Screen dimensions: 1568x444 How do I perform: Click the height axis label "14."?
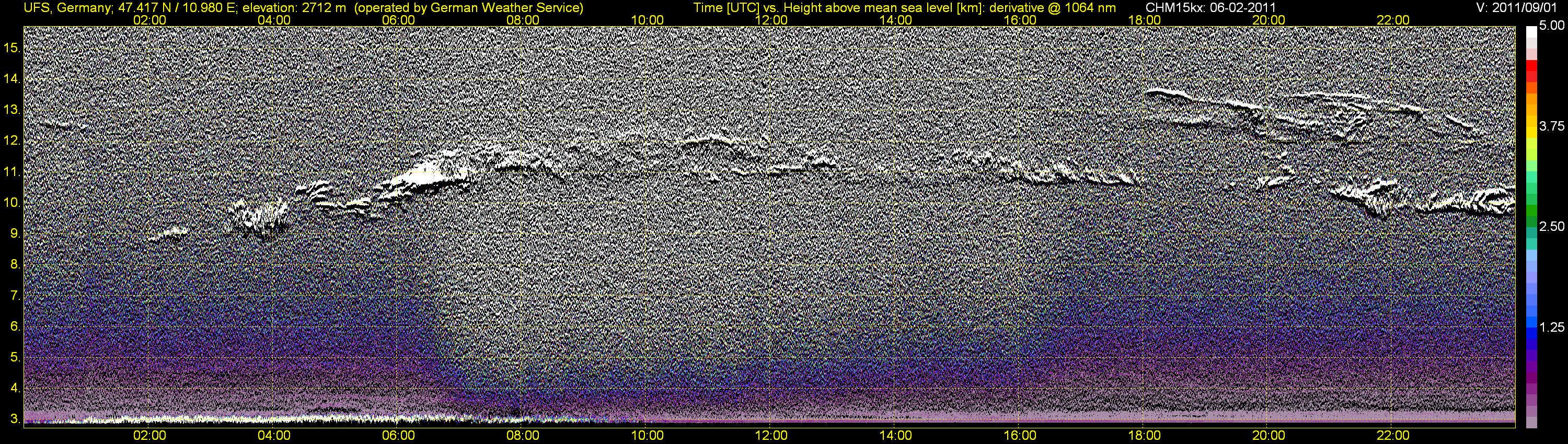click(x=12, y=78)
